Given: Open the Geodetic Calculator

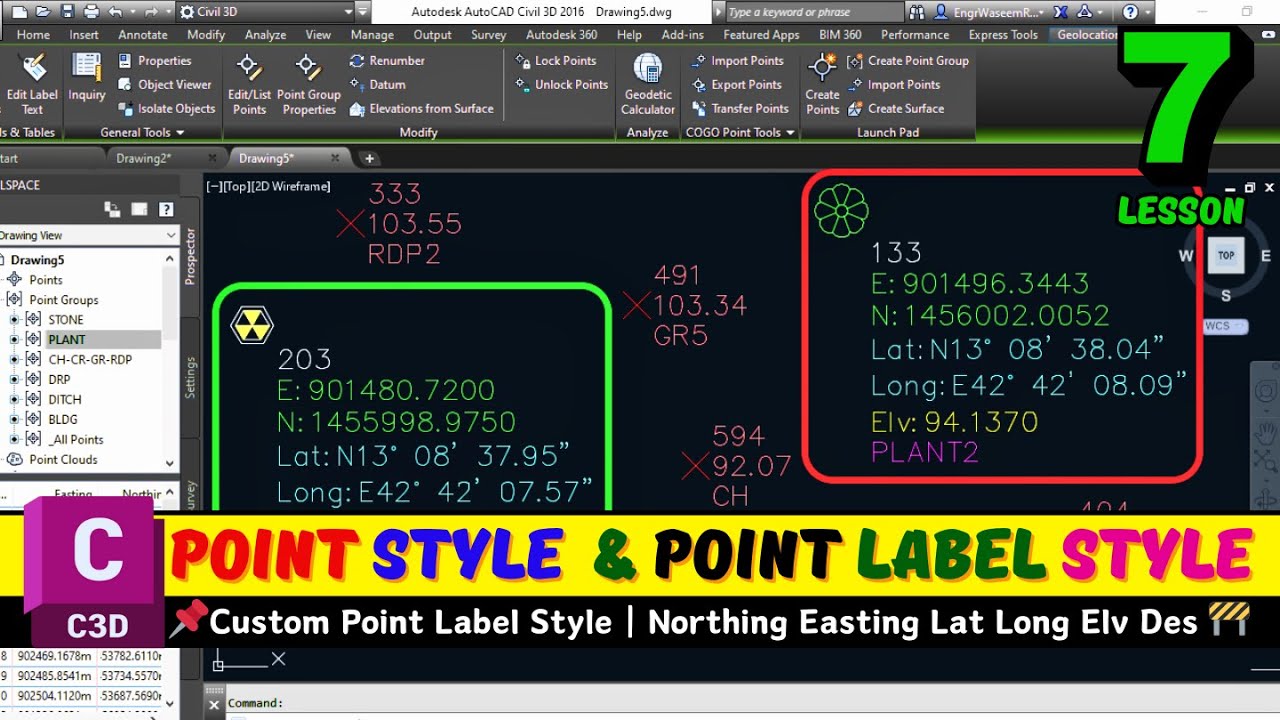Looking at the screenshot, I should point(648,84).
